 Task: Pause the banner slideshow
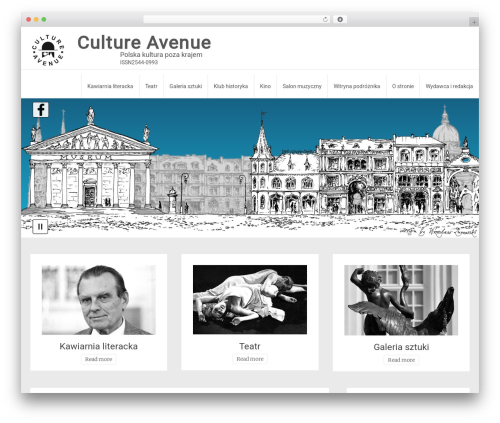click(x=40, y=227)
